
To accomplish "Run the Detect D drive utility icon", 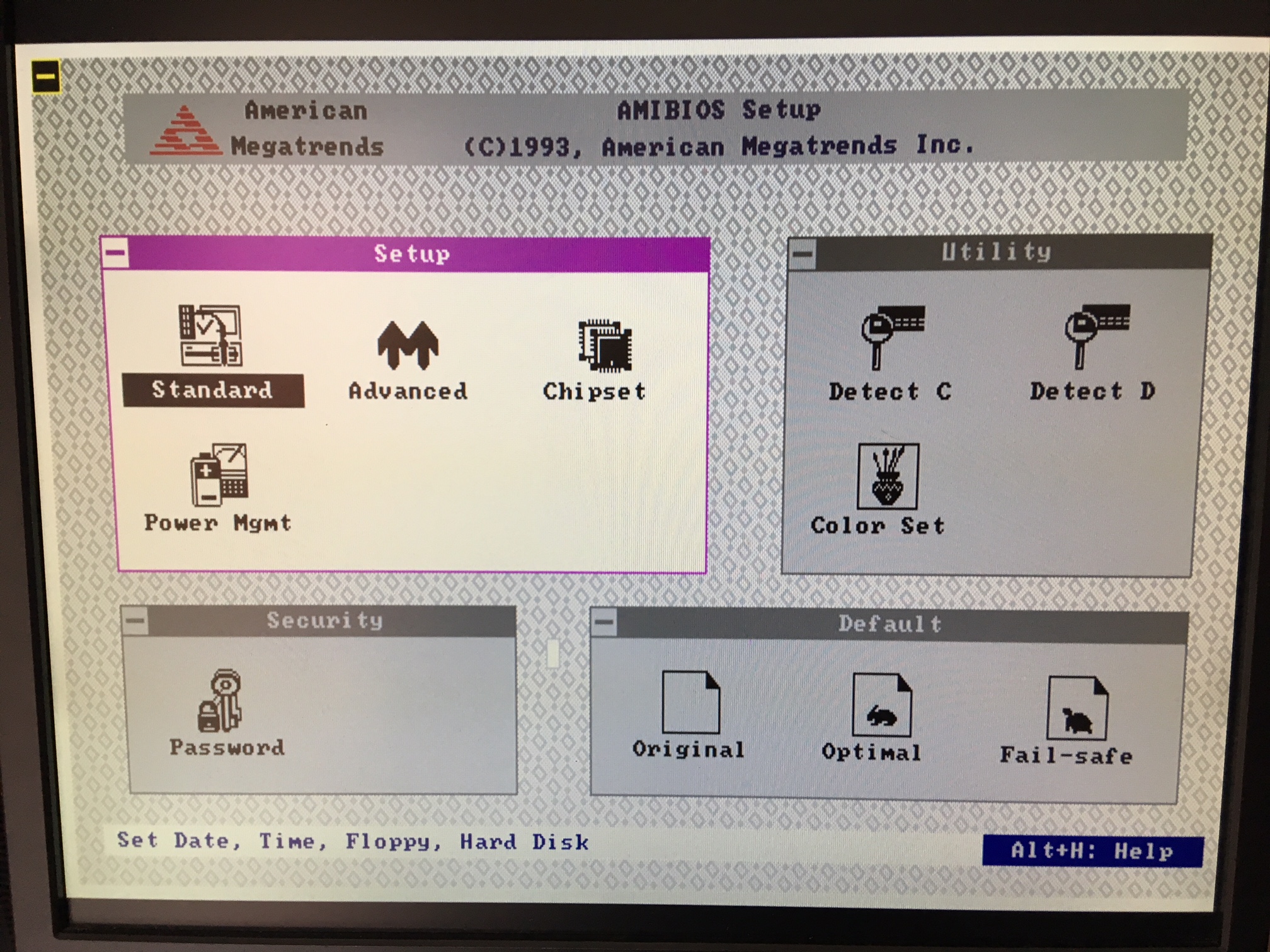I will 1097,336.
